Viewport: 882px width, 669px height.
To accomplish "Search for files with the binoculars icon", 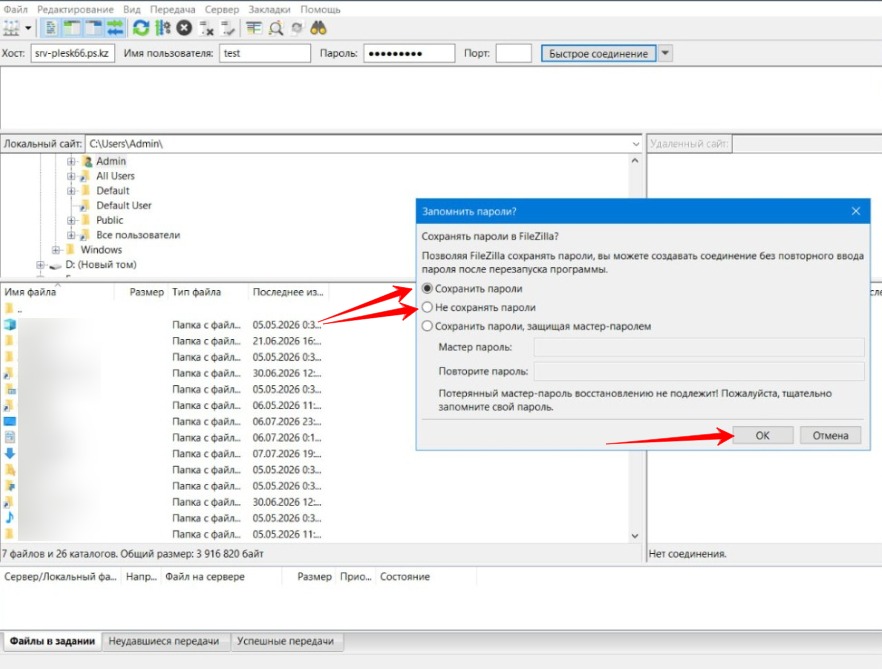I will (x=318, y=28).
